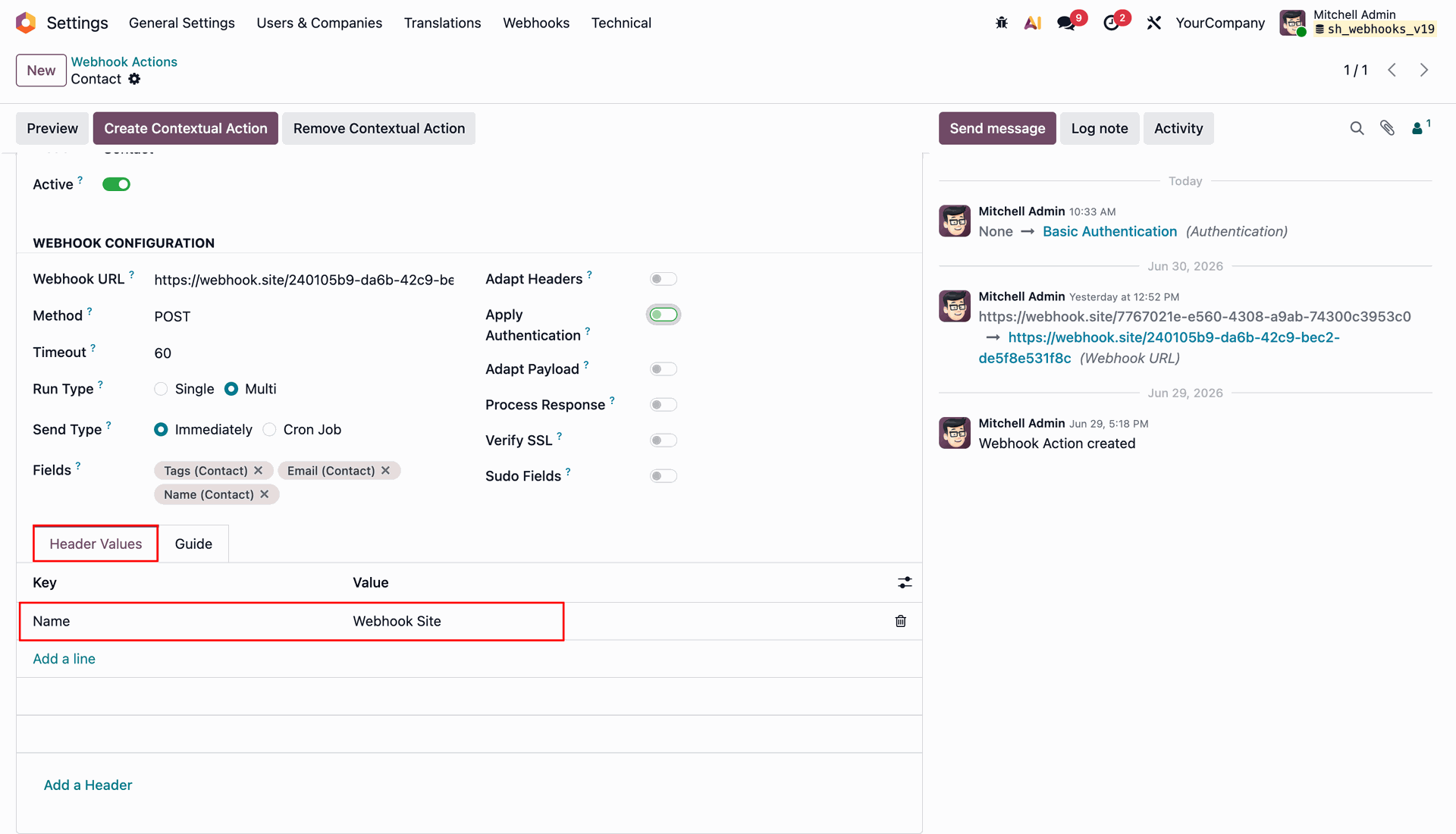Delete the Name header row
Image resolution: width=1456 pixels, height=834 pixels.
[x=900, y=621]
